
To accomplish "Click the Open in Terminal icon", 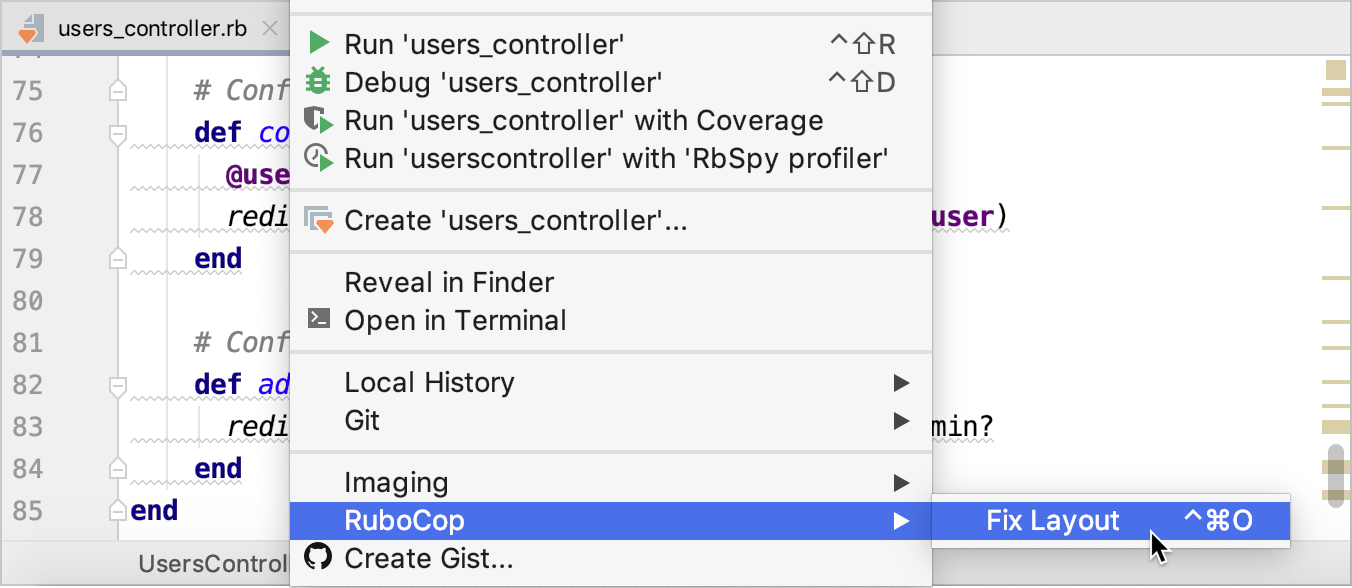I will tap(318, 320).
